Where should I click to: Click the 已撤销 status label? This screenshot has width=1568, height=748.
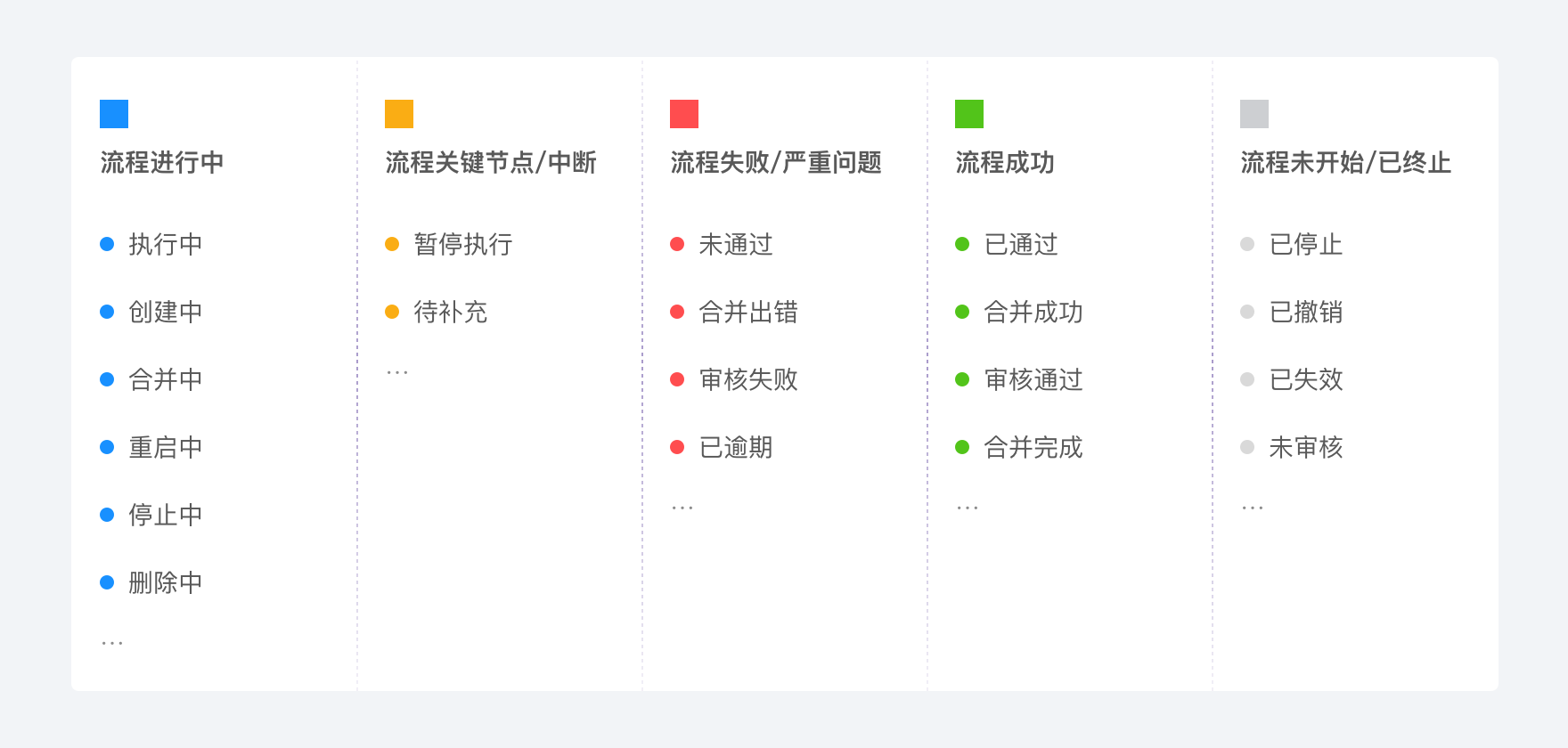[1306, 312]
